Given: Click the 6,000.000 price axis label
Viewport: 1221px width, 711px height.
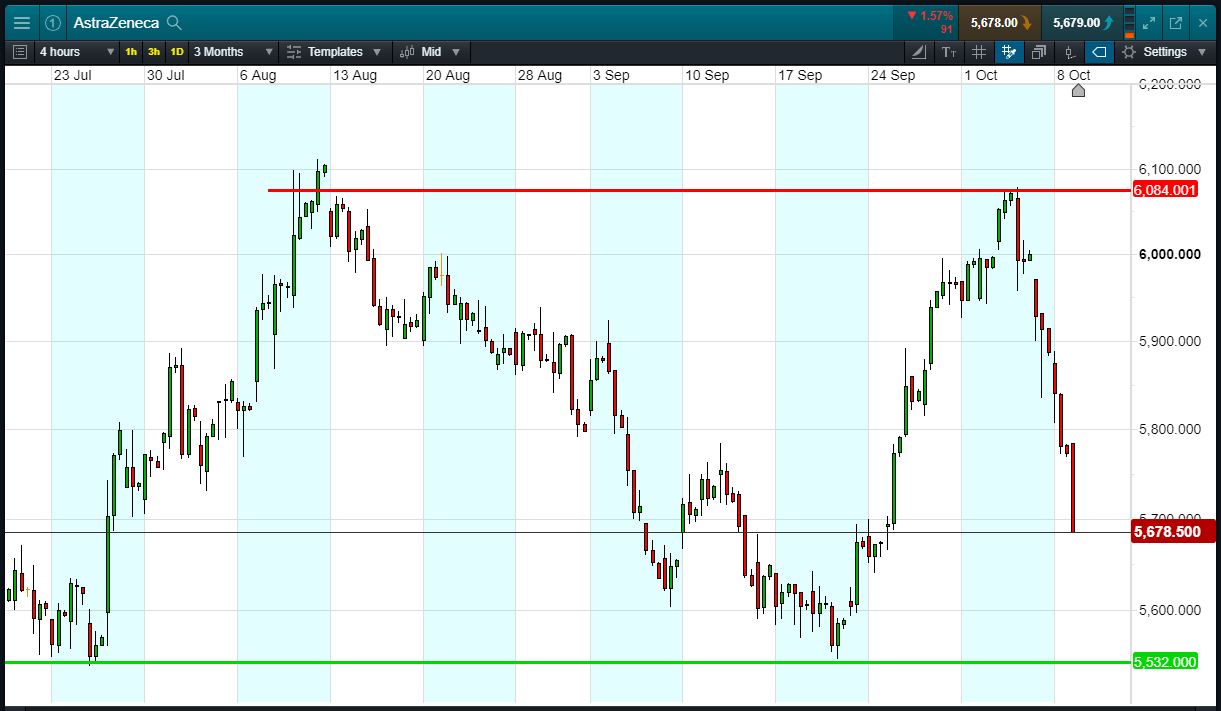Looking at the screenshot, I should 1169,254.
